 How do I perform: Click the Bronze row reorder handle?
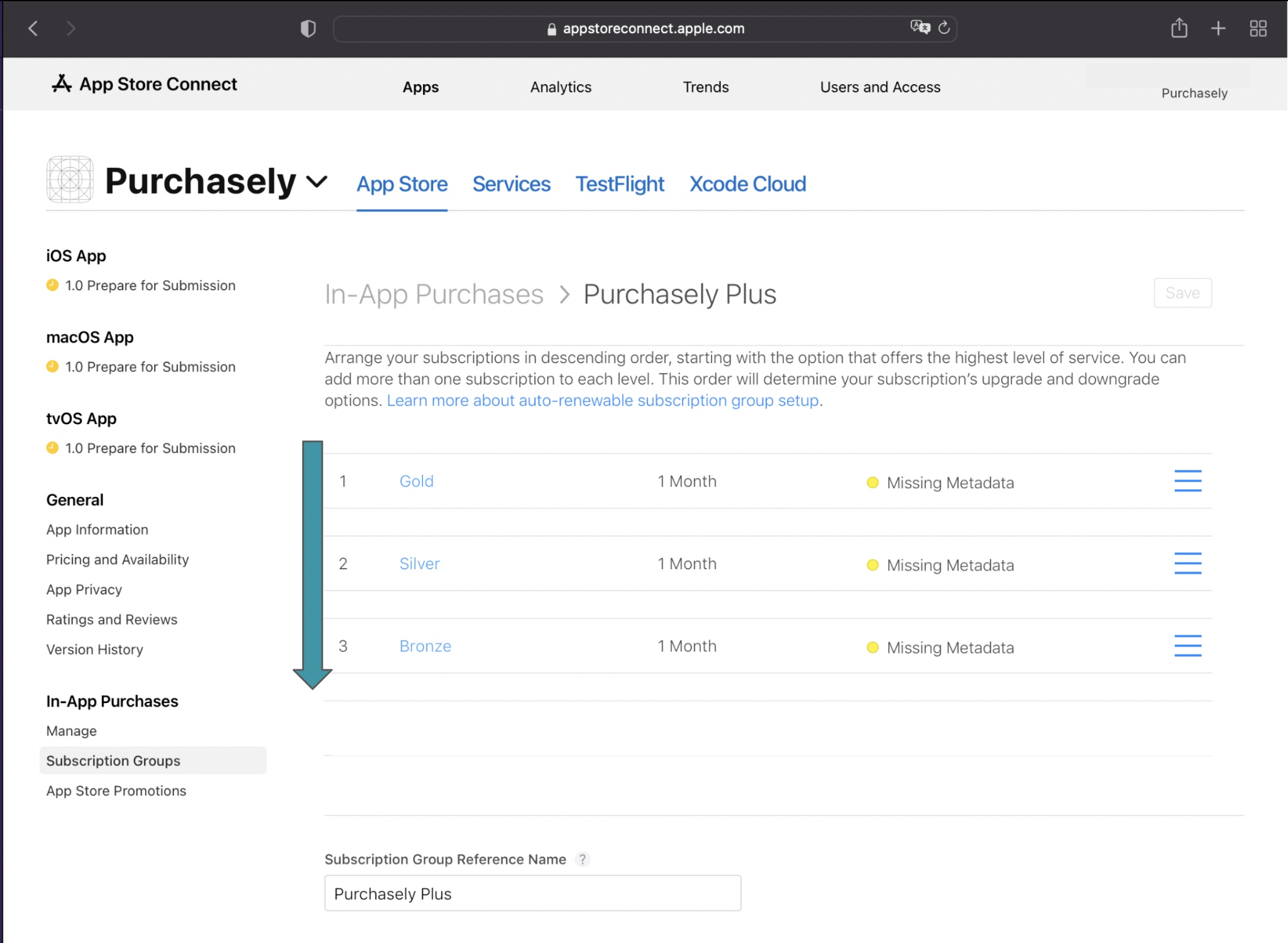point(1187,646)
